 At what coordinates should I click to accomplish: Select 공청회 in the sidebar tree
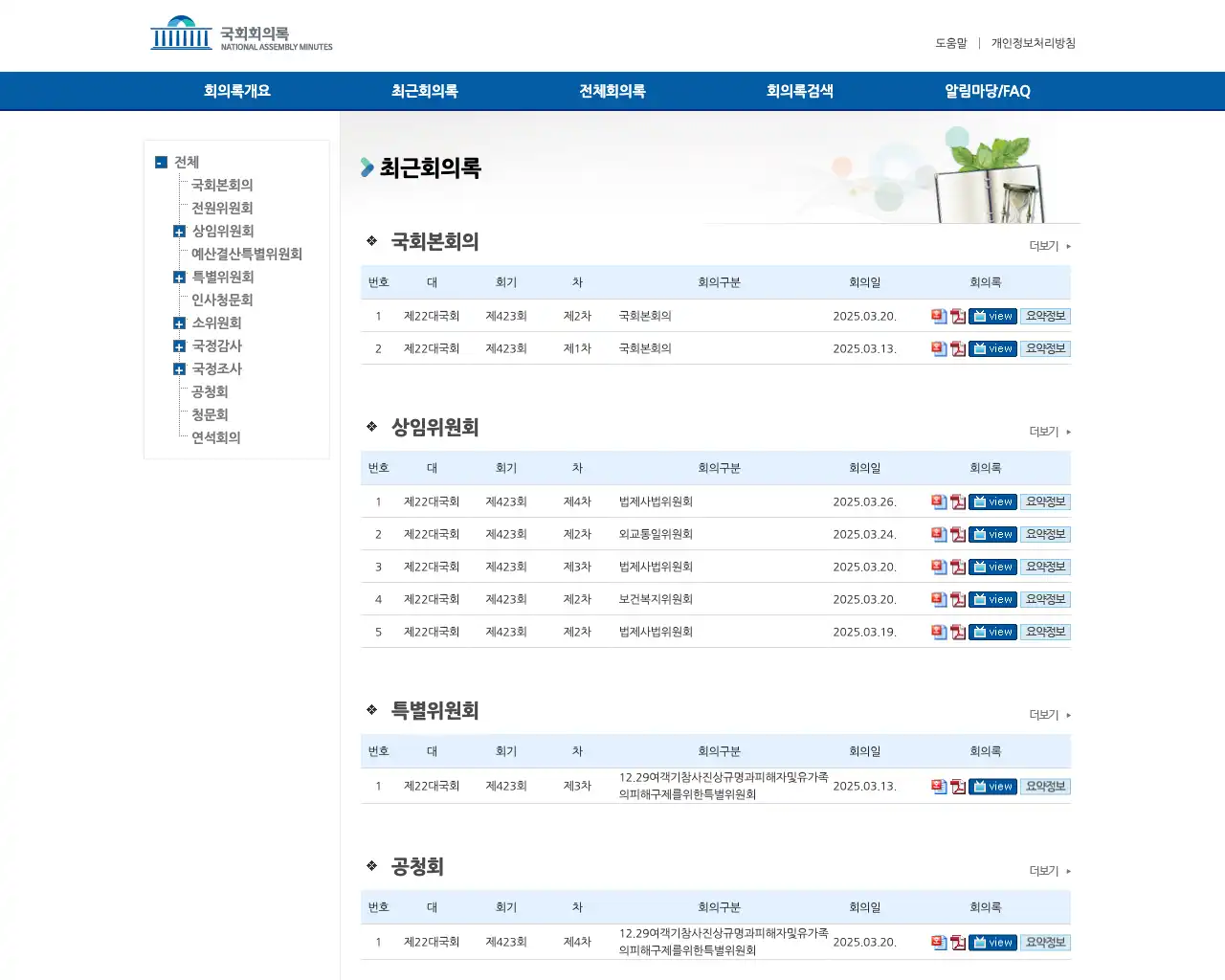[210, 391]
